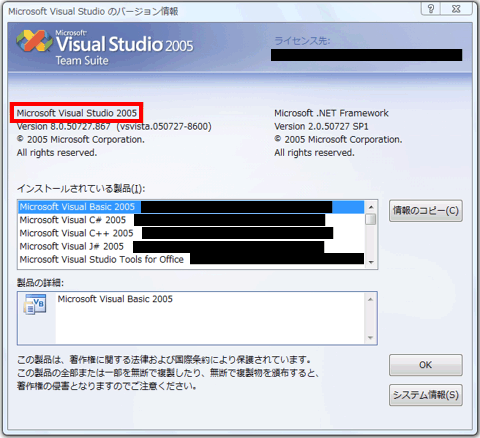Confirm with the OK button
480x438 pixels.
click(x=426, y=365)
